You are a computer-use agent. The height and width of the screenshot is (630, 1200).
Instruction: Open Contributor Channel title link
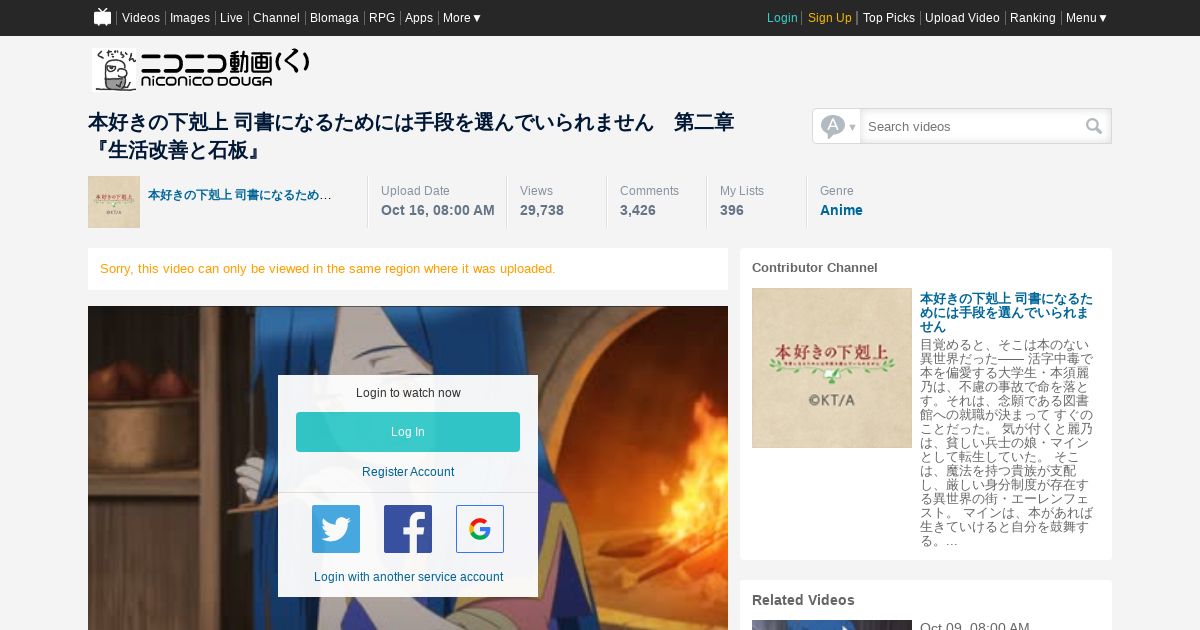pos(1006,313)
